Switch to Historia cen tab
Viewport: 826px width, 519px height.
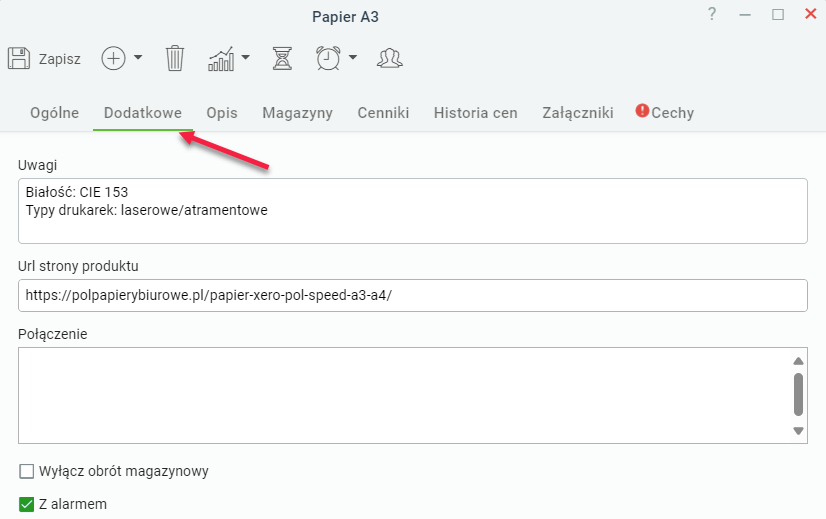coord(476,113)
